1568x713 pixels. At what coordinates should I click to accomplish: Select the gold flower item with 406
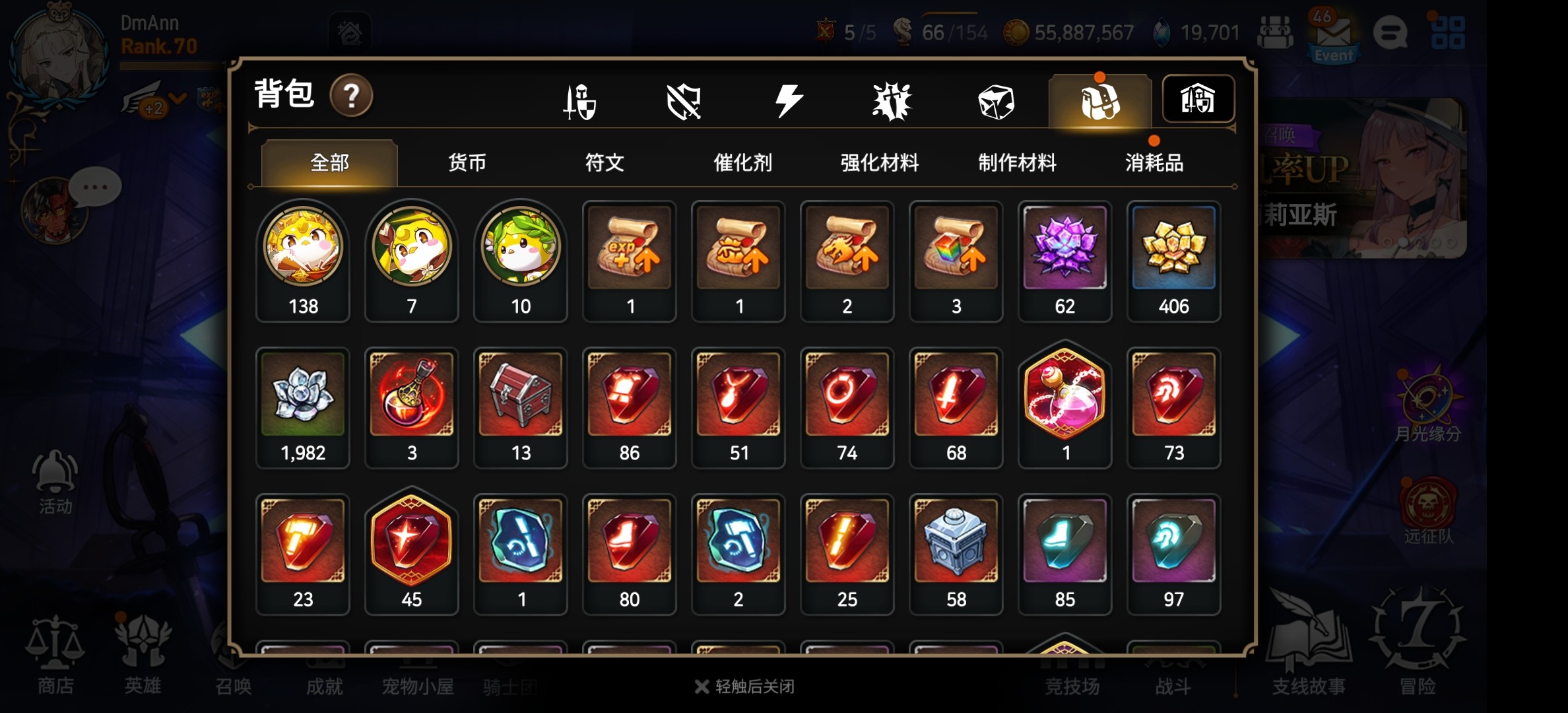pyautogui.click(x=1173, y=261)
